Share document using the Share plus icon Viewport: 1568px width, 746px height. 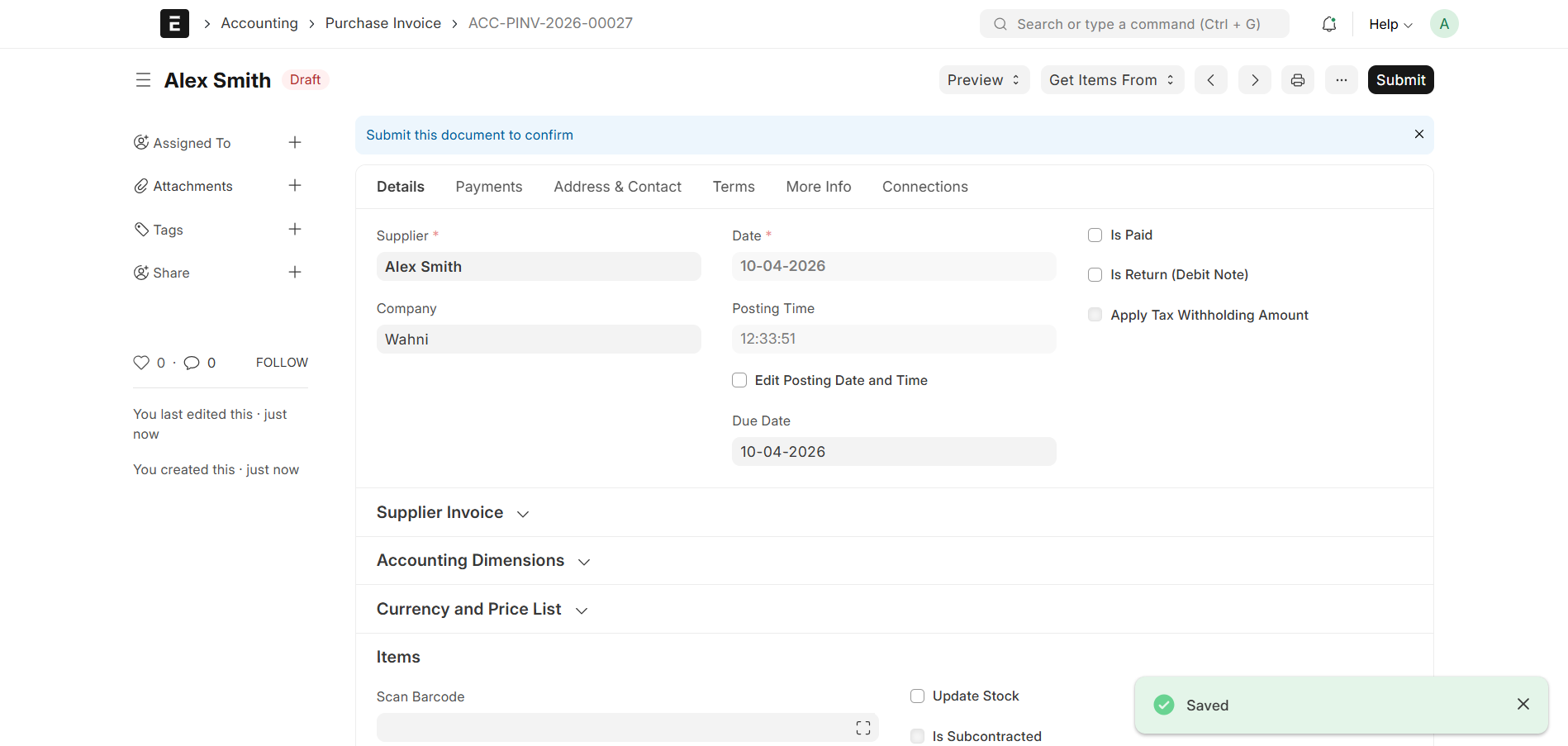(x=295, y=272)
